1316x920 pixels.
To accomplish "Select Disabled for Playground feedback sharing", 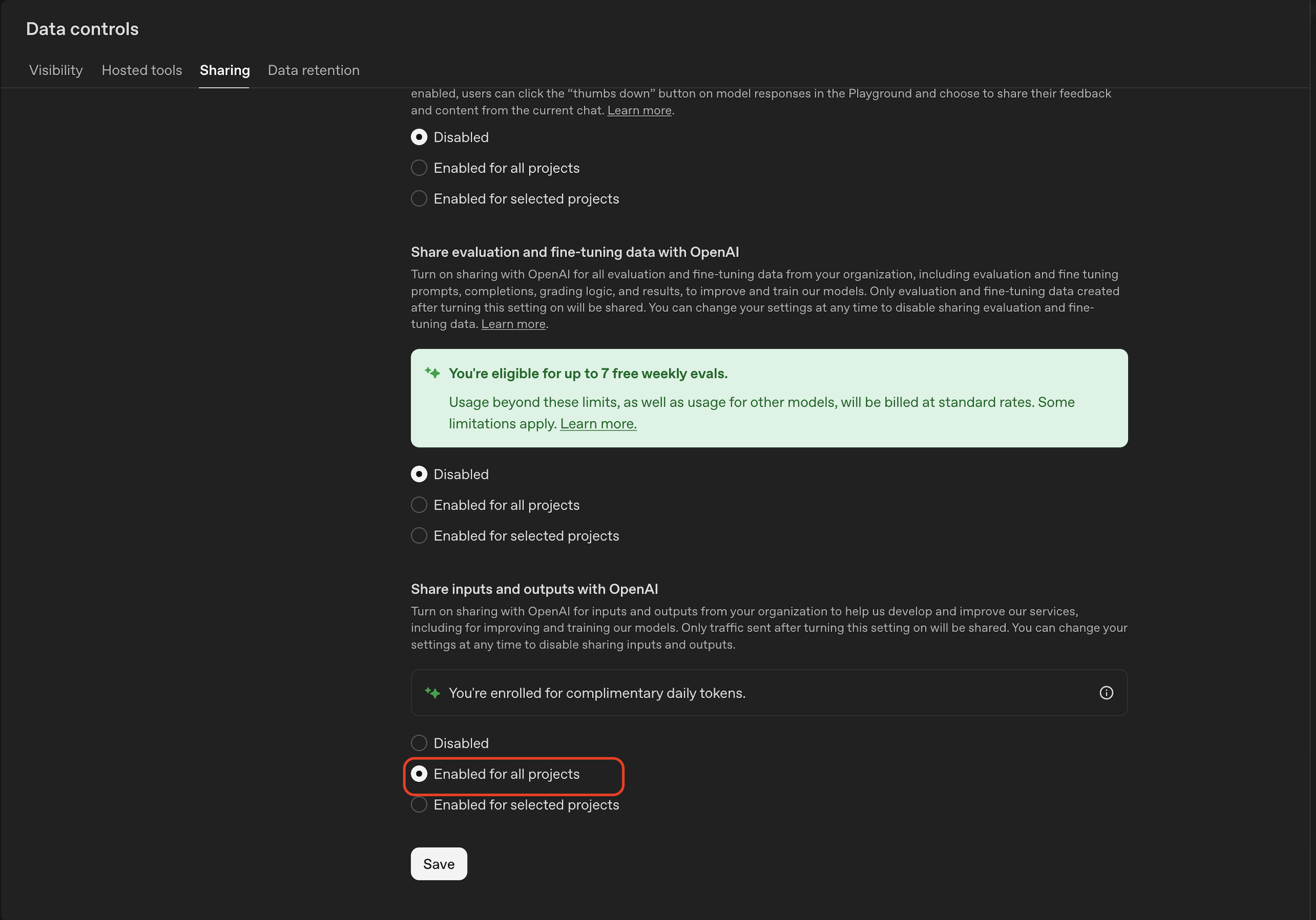I will tap(419, 137).
